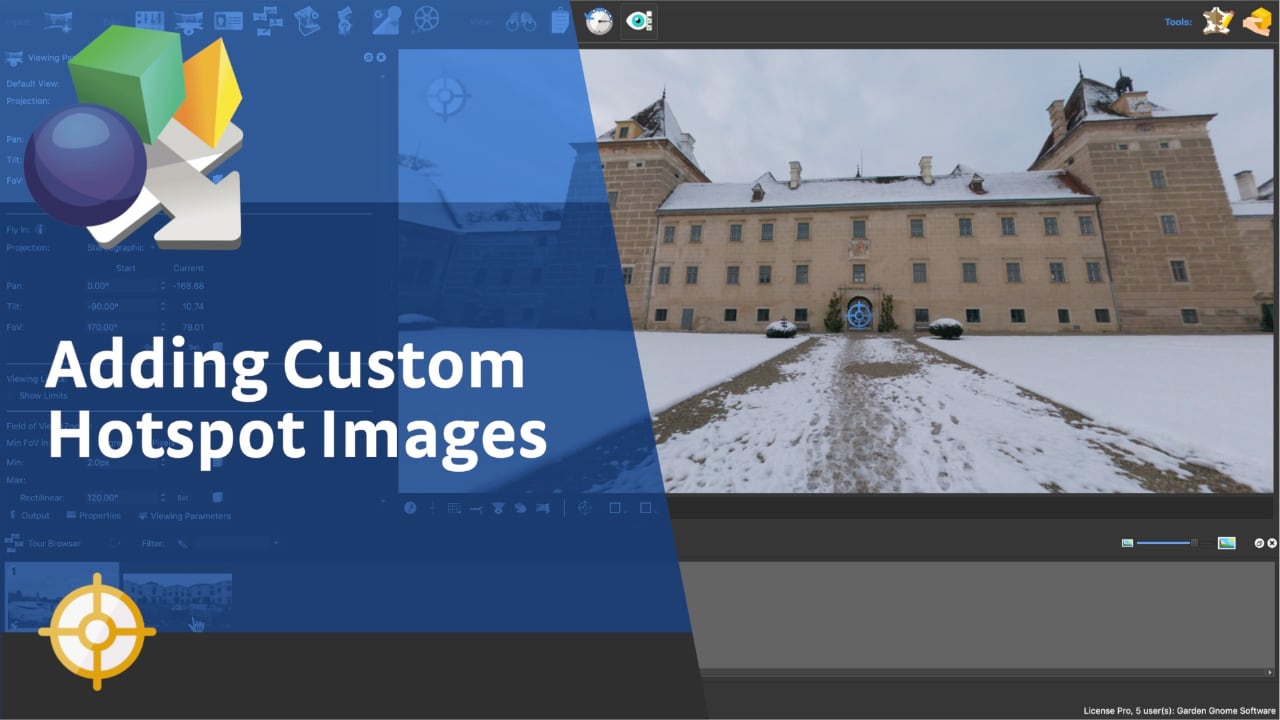Click the large thumbnail size icon
Viewport: 1280px width, 720px height.
click(1227, 543)
